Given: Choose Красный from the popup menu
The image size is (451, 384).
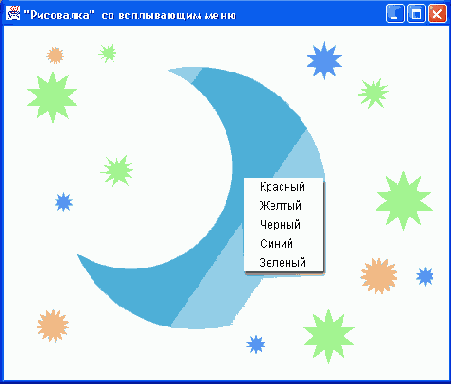Looking at the screenshot, I should 283,187.
